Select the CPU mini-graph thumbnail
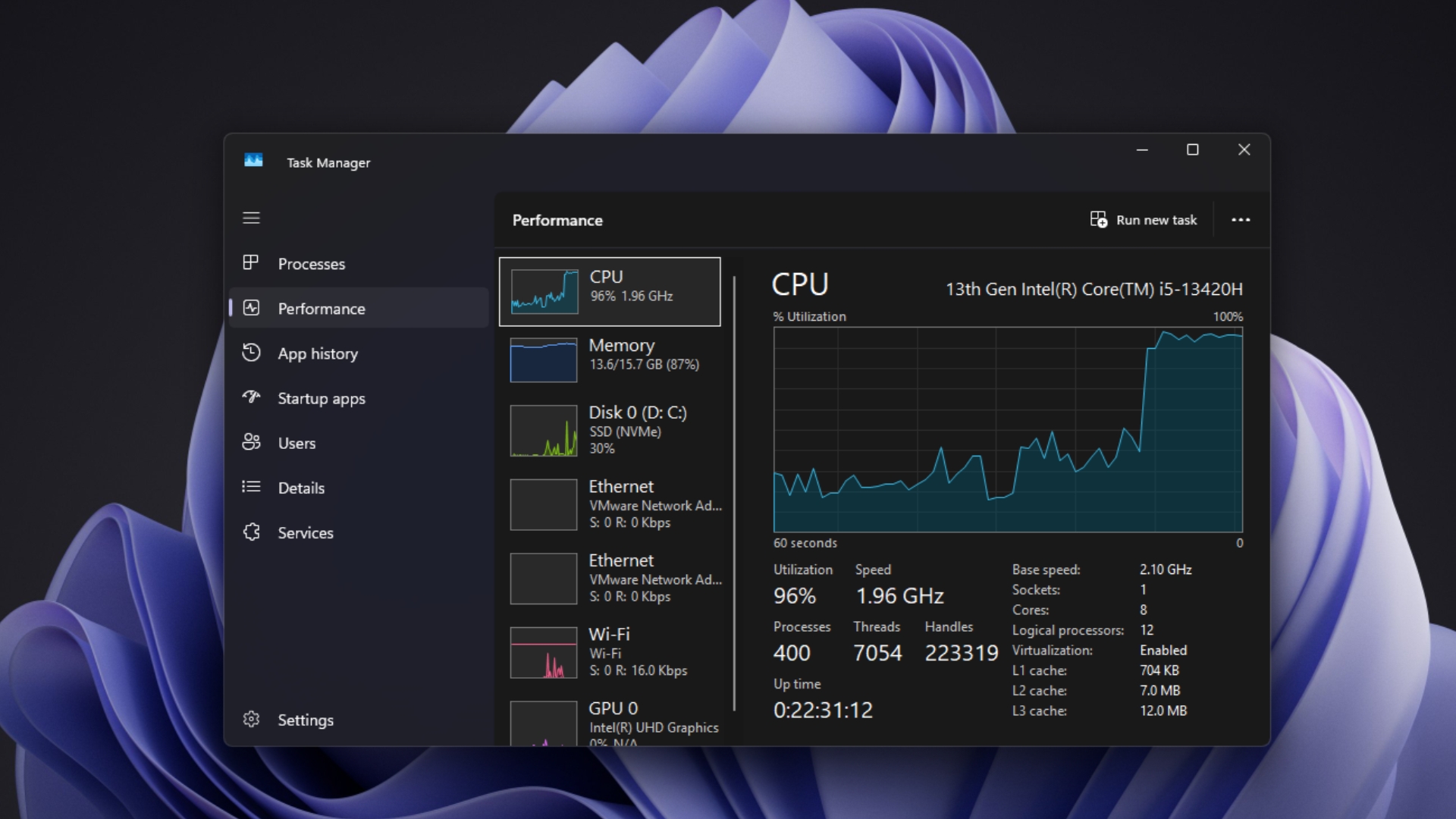The width and height of the screenshot is (1456, 819). (x=544, y=291)
